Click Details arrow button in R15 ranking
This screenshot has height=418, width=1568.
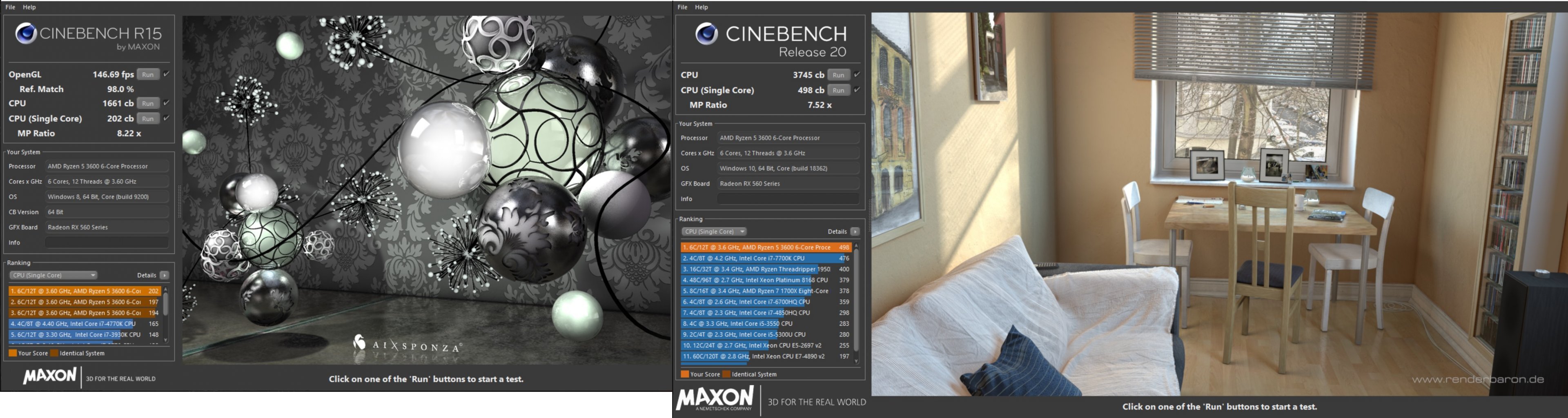(x=164, y=275)
